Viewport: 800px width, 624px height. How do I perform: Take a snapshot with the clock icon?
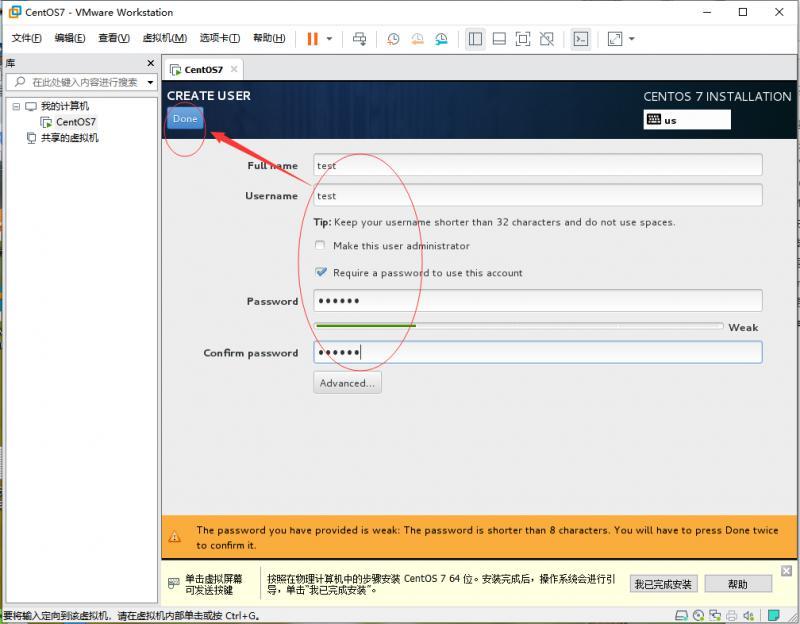click(393, 39)
